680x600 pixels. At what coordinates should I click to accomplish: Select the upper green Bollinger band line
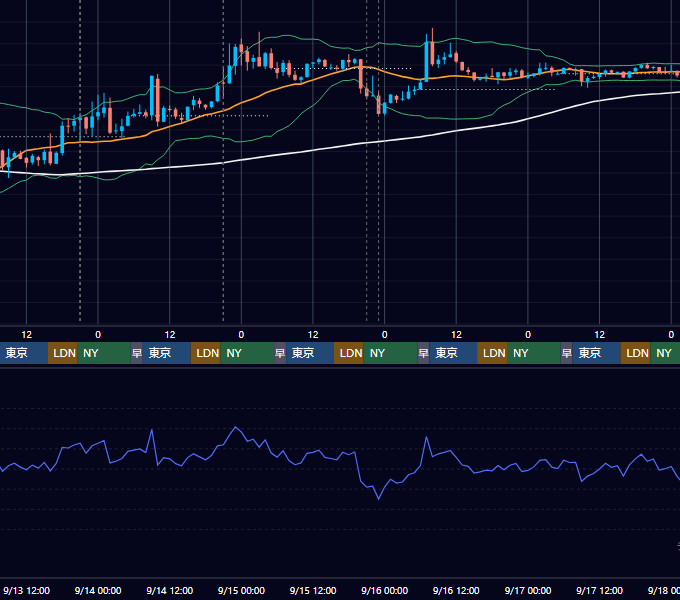[312, 39]
